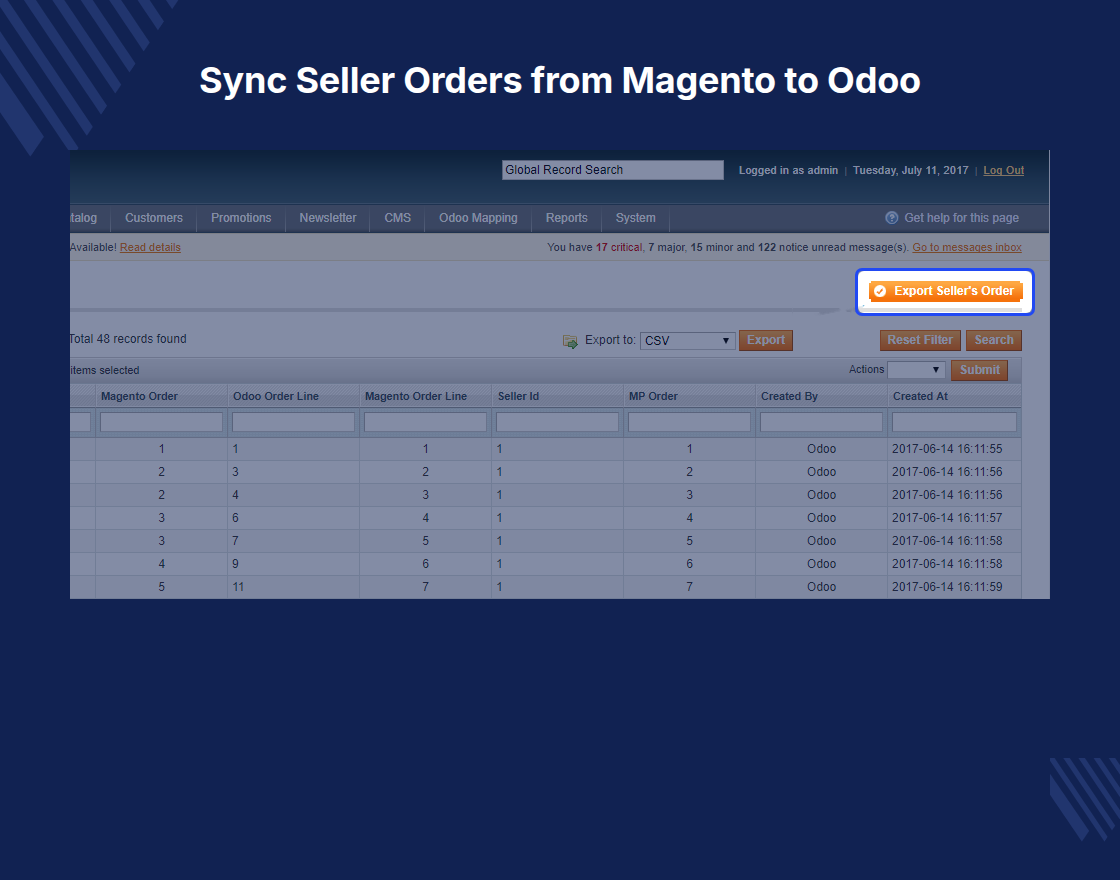Click the MP Order filter field
This screenshot has width=1120, height=880.
click(x=689, y=422)
